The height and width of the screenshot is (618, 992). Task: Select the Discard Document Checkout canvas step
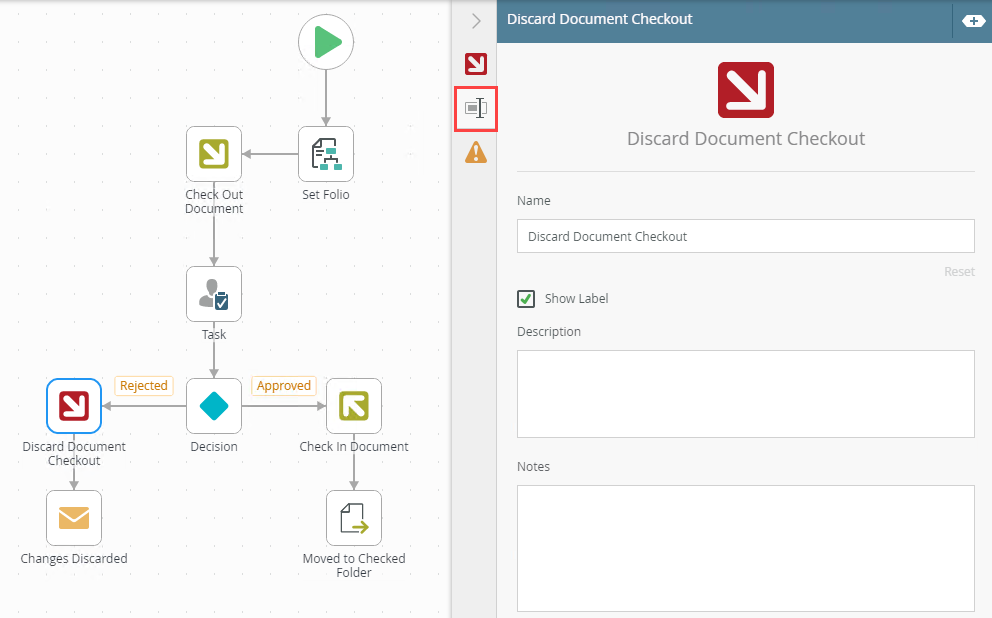point(74,406)
